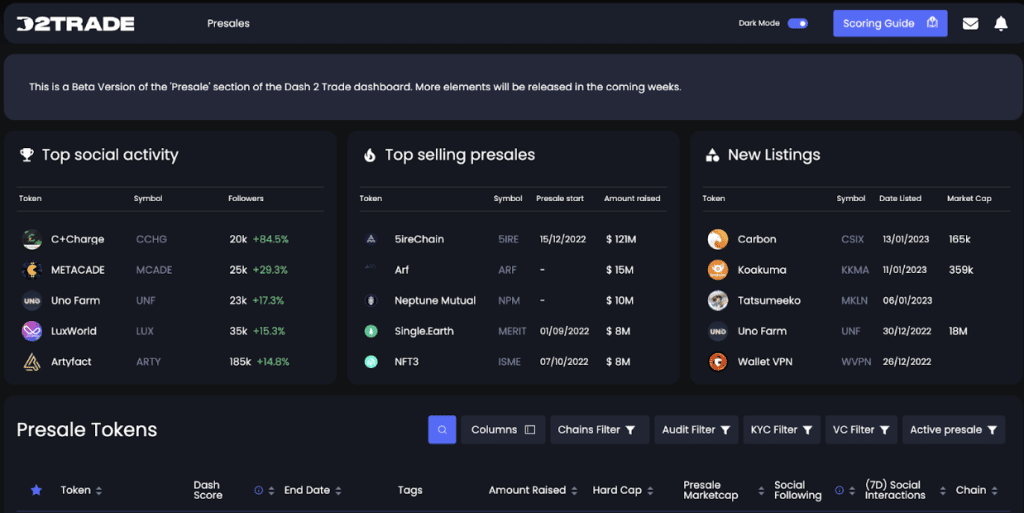
Task: Select the Koakuma token logo
Action: click(718, 270)
